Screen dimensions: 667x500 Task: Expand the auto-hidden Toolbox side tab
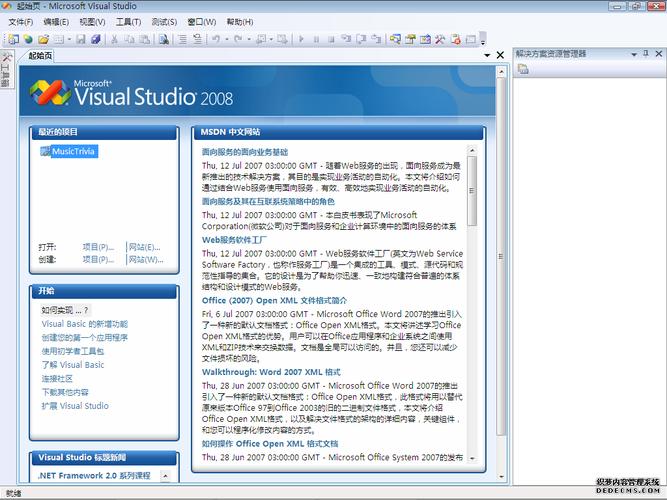point(6,69)
